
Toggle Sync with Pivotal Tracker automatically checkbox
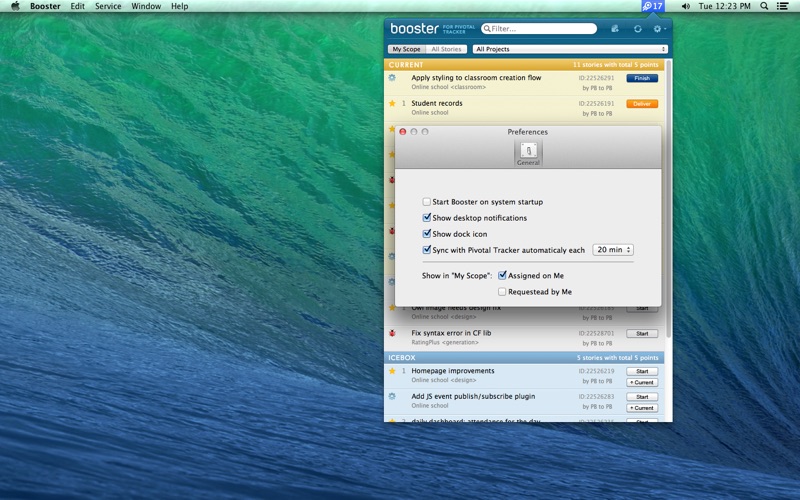[427, 249]
